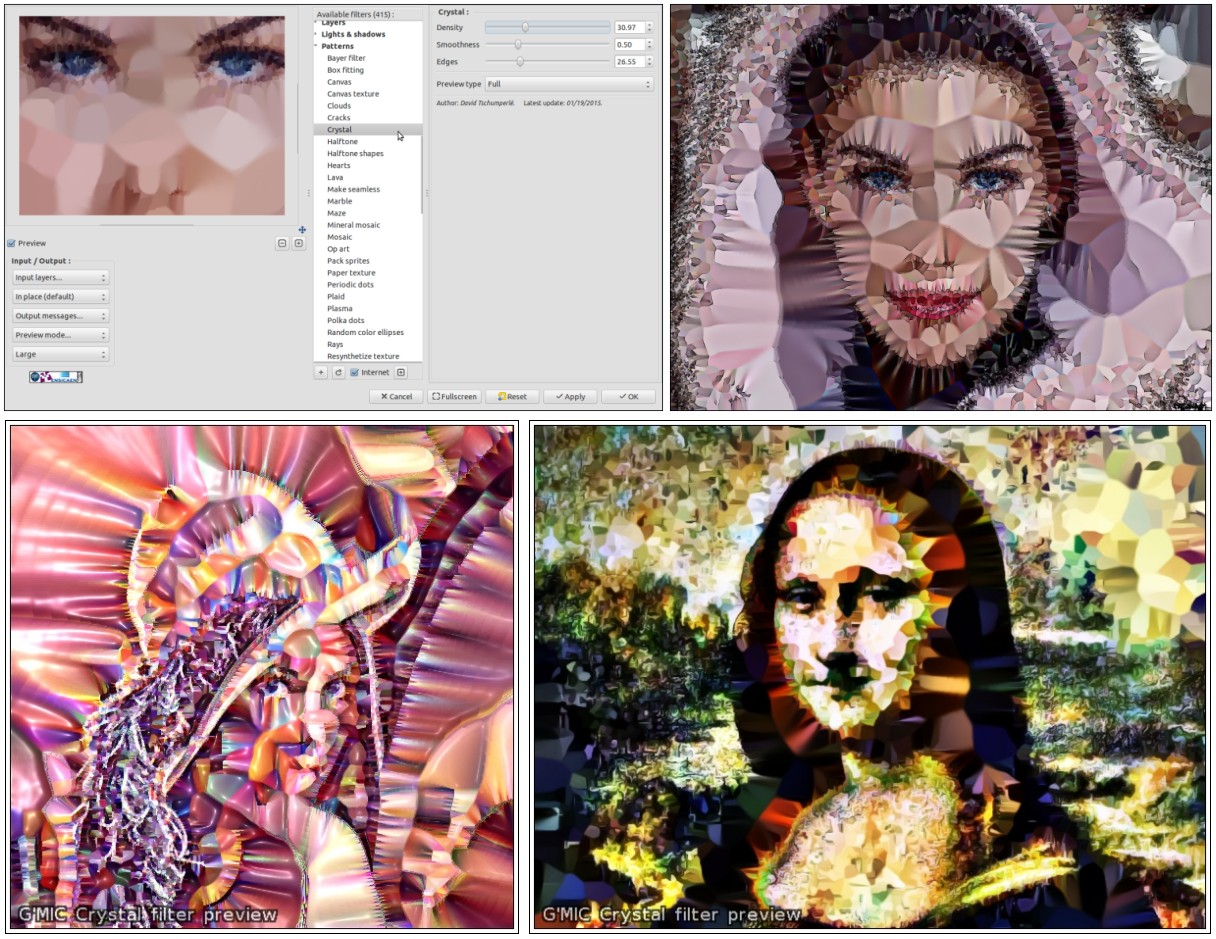Click the Reset button
The width and height of the screenshot is (1216, 939).
pyautogui.click(x=512, y=396)
